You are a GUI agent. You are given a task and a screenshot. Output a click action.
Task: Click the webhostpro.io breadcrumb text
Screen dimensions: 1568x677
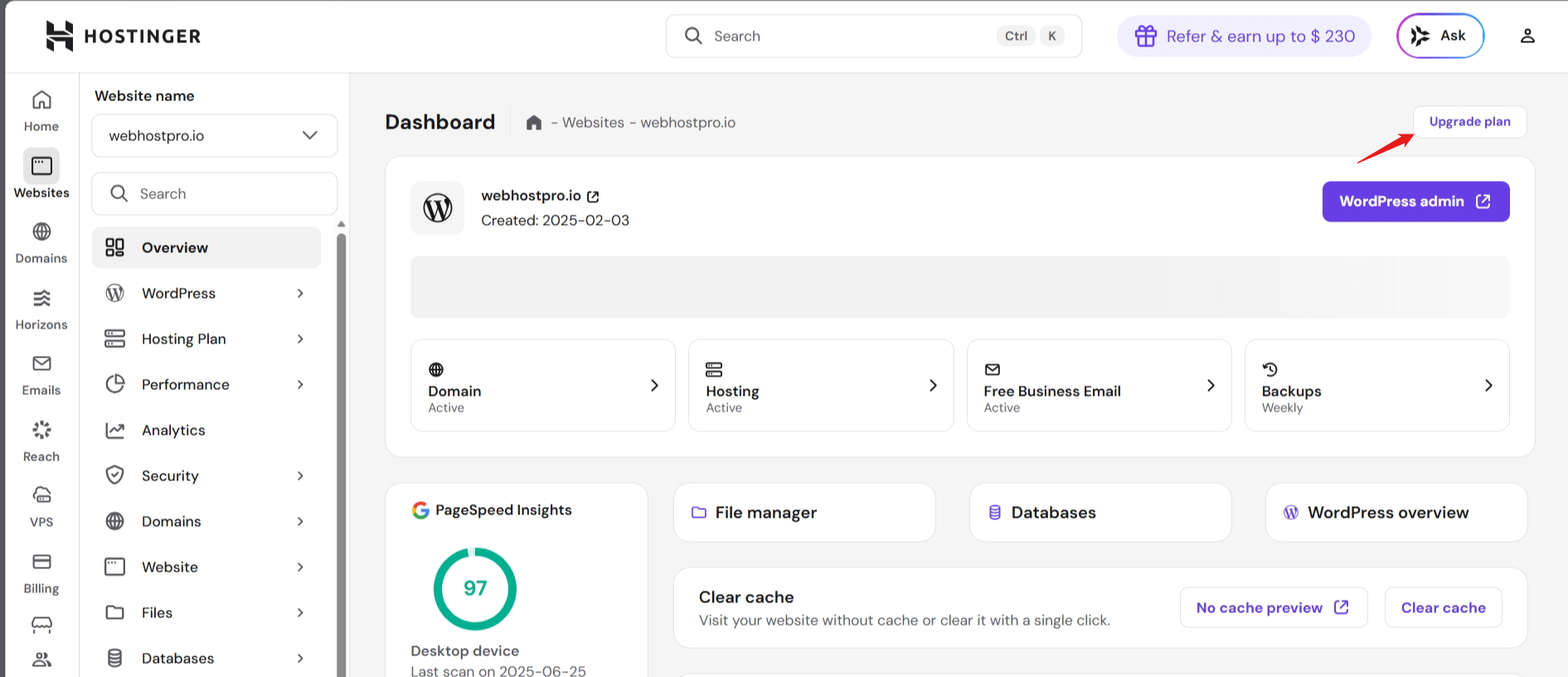[687, 123]
